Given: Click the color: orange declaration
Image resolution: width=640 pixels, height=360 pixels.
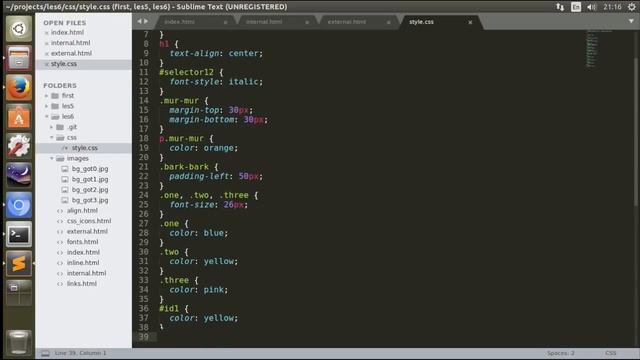Looking at the screenshot, I should click(x=204, y=148).
